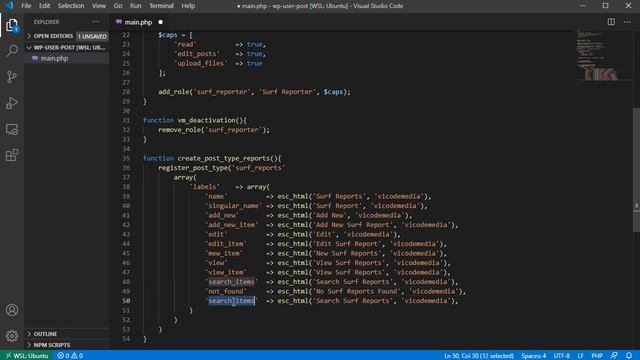Screen dimensions: 640x360
Task: Expand the Outline section
Action: click(x=67, y=334)
